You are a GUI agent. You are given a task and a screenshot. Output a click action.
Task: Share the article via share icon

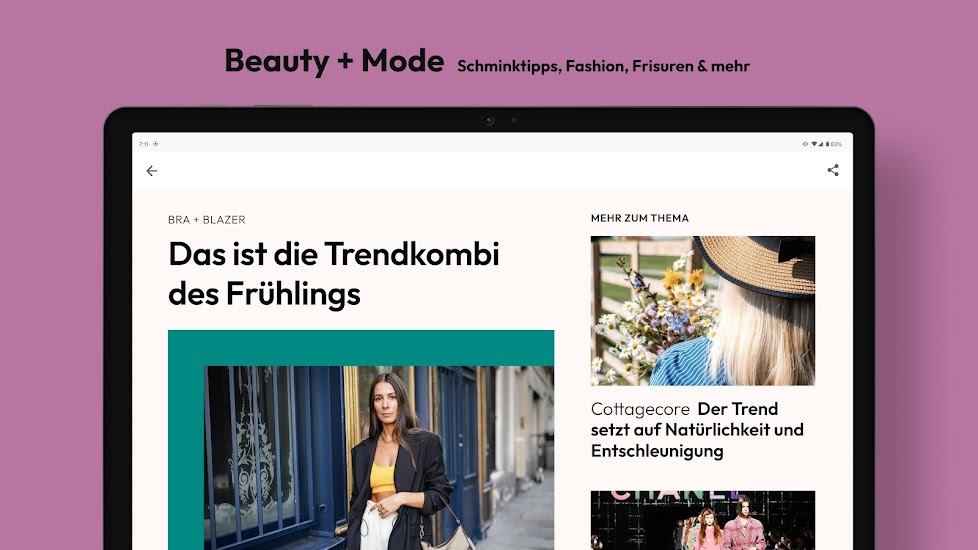[833, 170]
